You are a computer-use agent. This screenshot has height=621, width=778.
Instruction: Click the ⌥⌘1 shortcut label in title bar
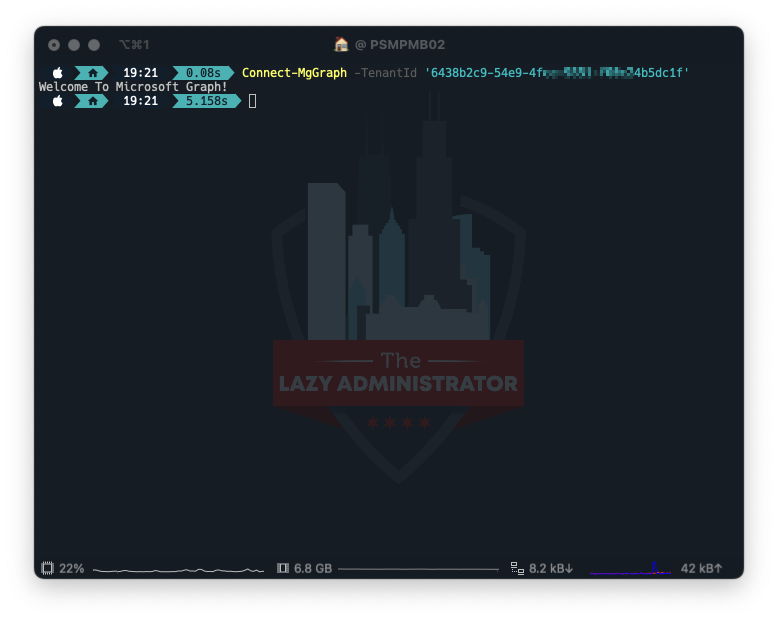point(134,45)
